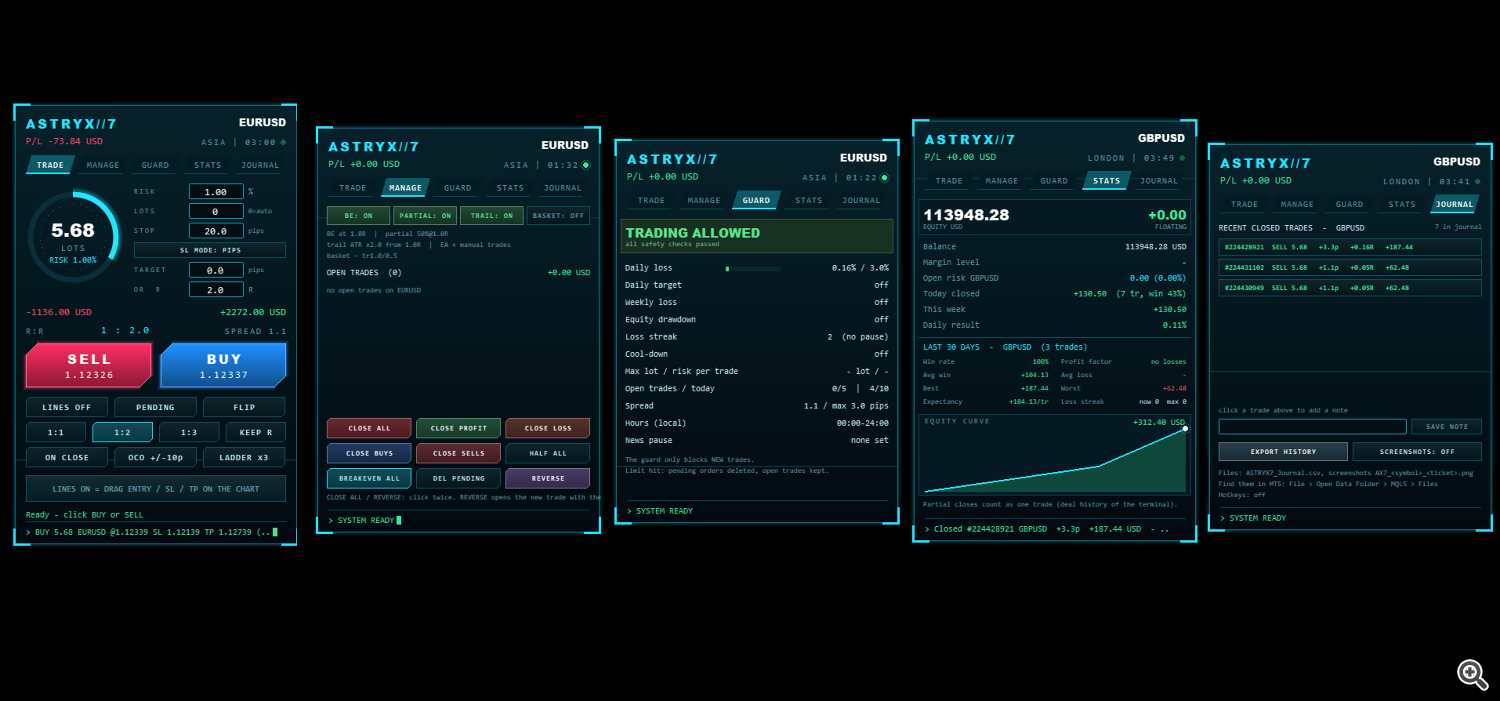Open the GUARD tab in the panel showing Manage
Image resolution: width=1500 pixels, height=701 pixels.
click(458, 188)
